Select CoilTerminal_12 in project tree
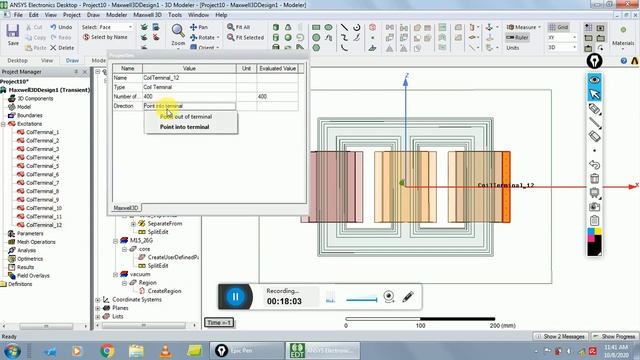640x360 pixels. (44, 225)
